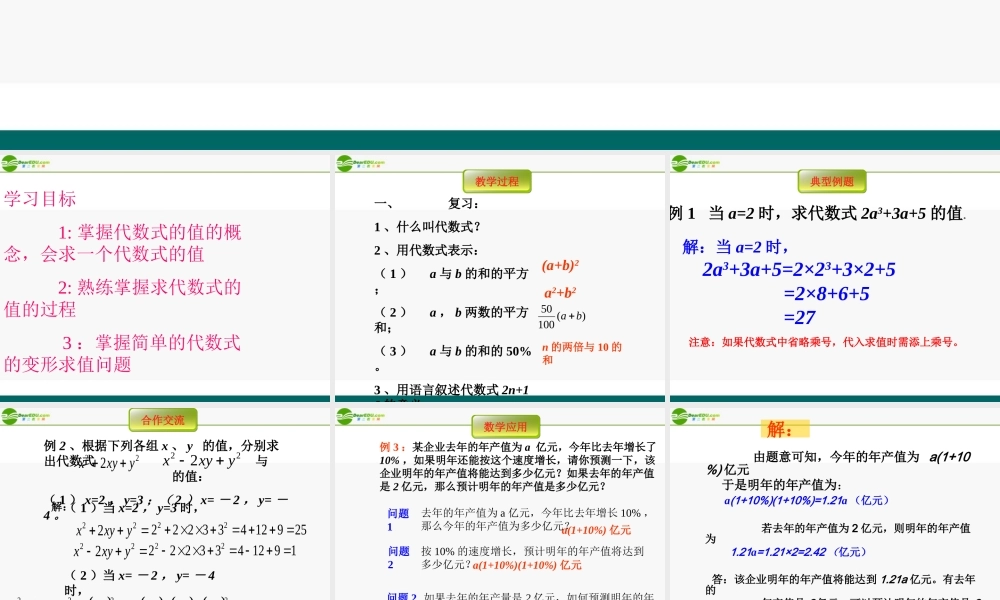
Task: Click the step =2×8+6+5
Action: pos(827,294)
